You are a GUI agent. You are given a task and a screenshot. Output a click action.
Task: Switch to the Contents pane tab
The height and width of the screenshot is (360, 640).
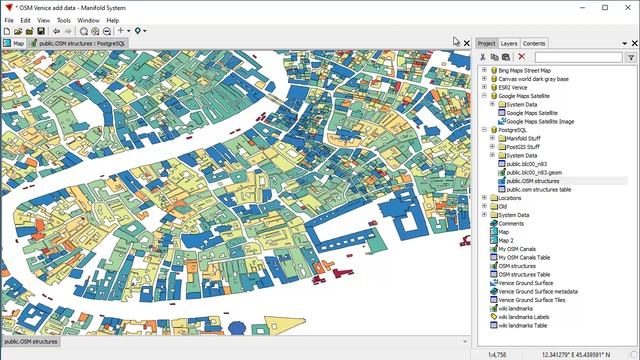(534, 43)
